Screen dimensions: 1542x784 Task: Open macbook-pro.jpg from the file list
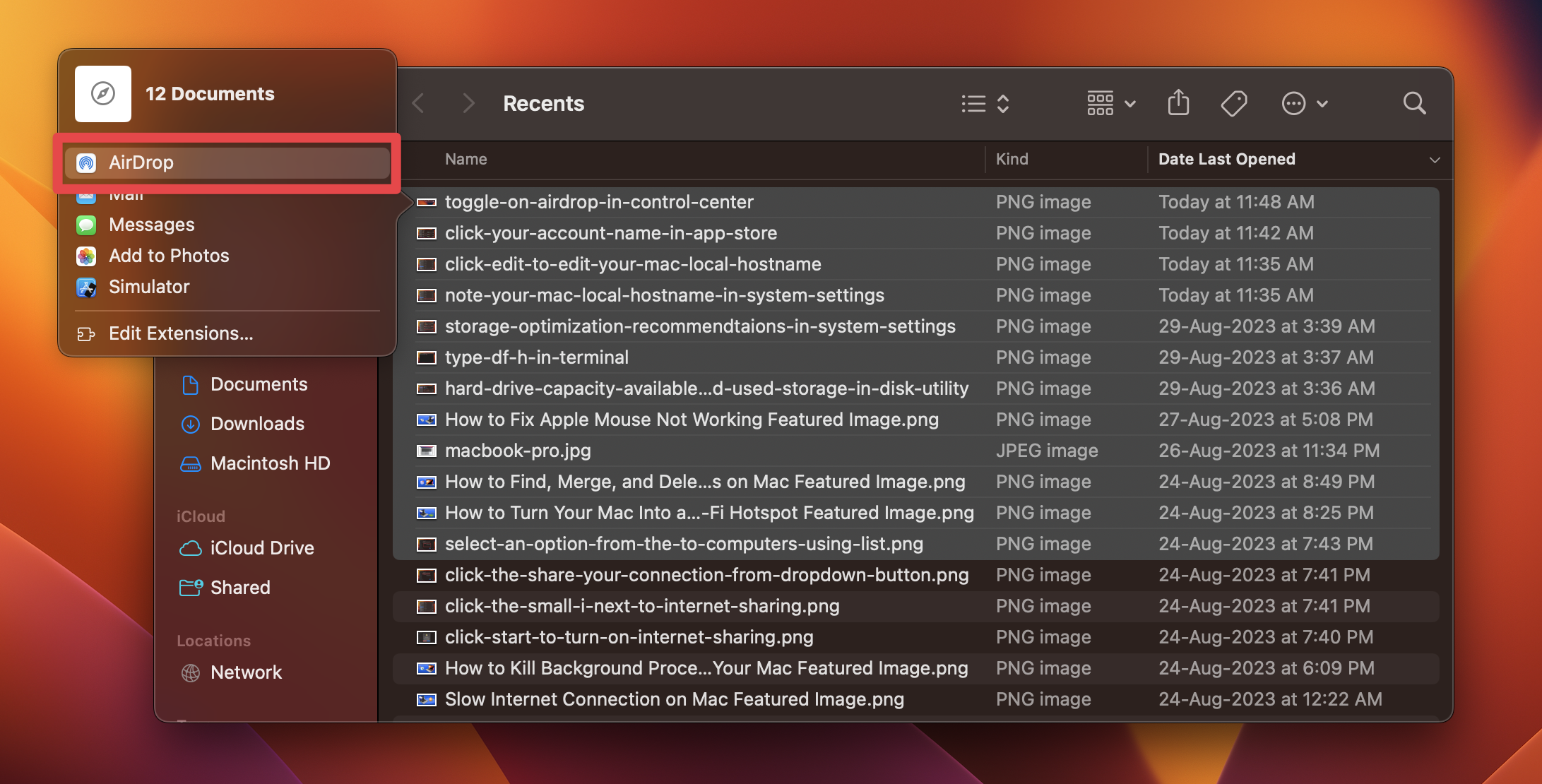click(x=517, y=450)
